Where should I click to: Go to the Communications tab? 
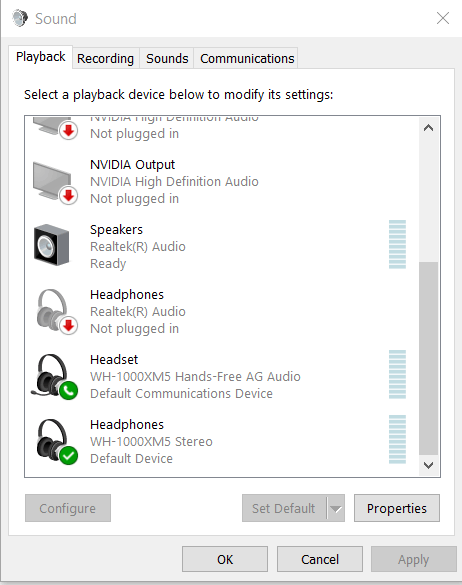click(x=247, y=59)
